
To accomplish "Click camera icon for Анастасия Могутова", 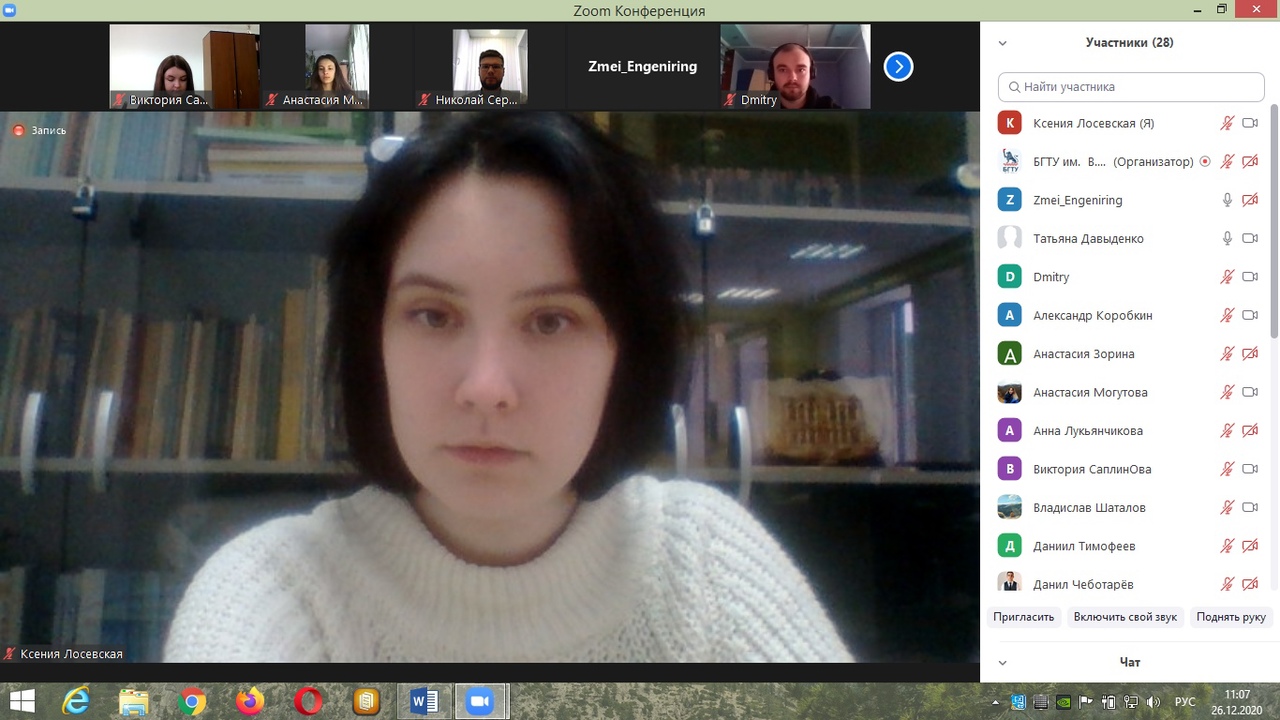I will point(1249,392).
